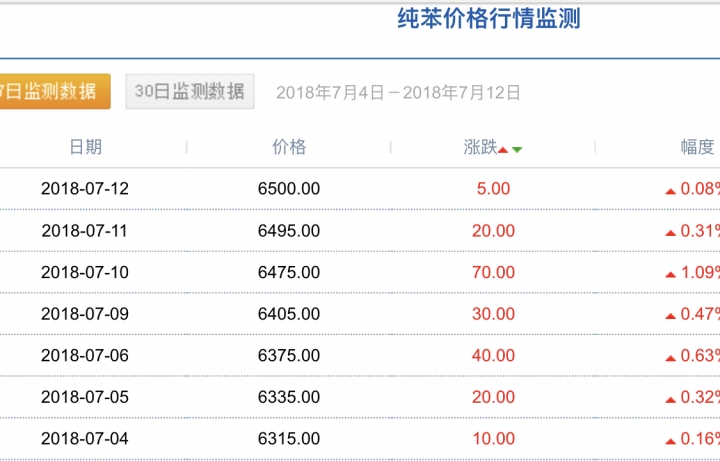Viewport: 720px width, 461px height.
Task: Sort ascending with red up arrow in 涨跌 header
Action: (503, 150)
